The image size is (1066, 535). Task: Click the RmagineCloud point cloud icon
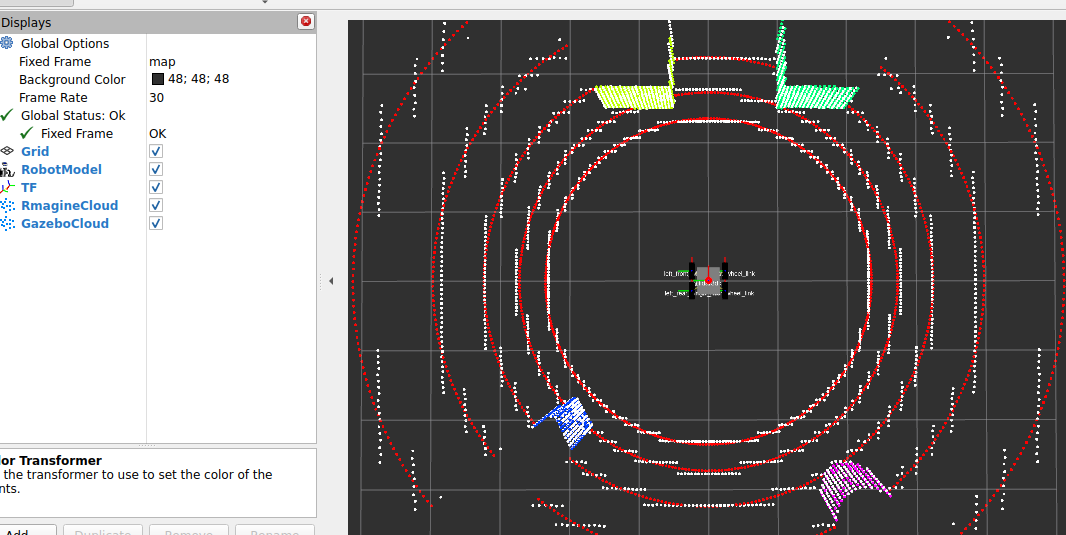click(7, 205)
